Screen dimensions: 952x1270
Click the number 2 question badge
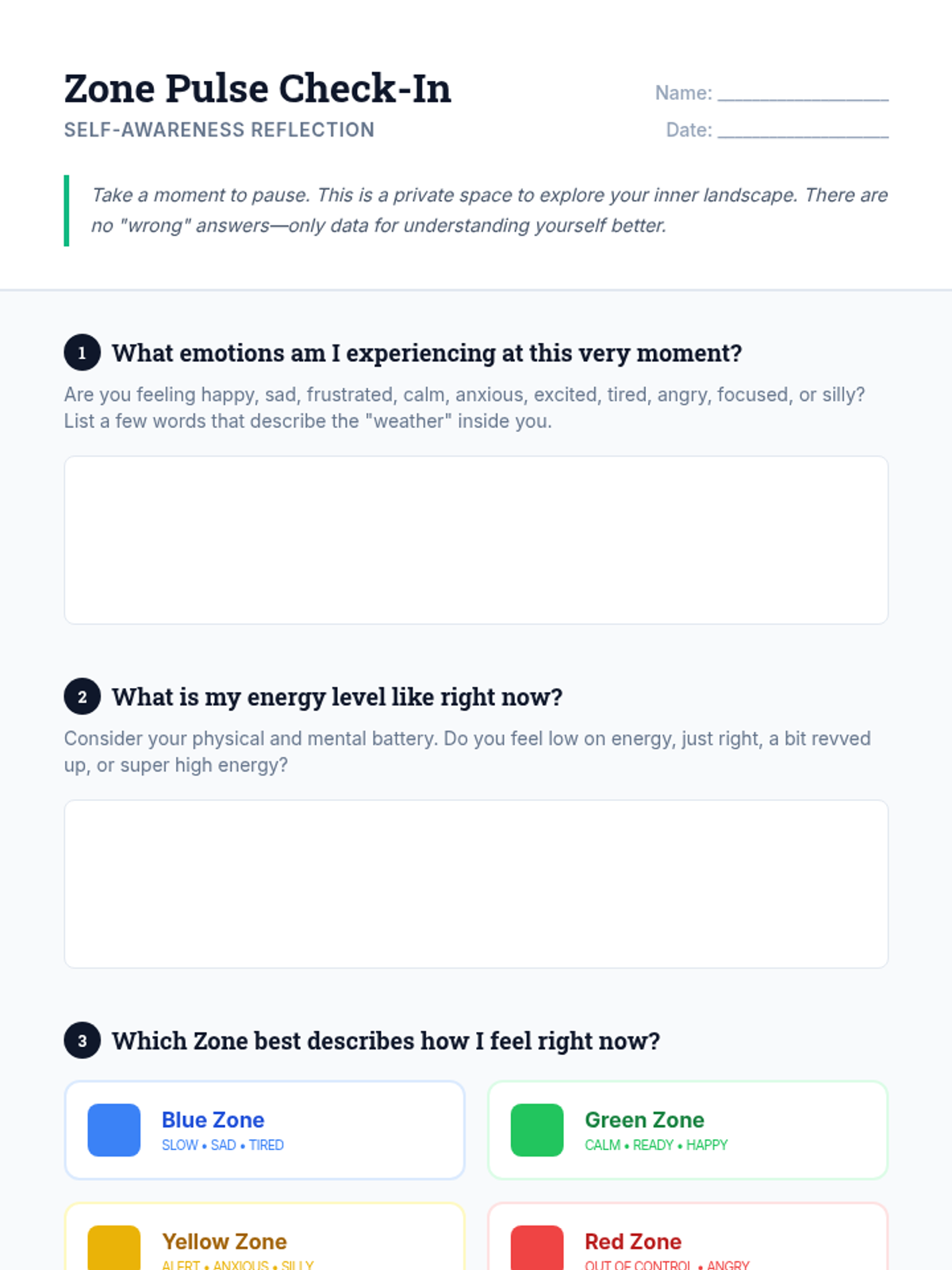point(82,697)
